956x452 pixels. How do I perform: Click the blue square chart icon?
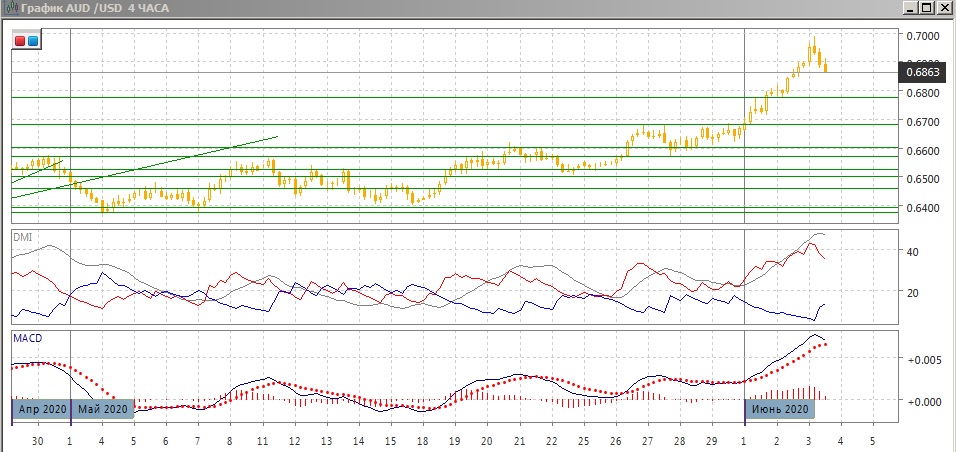pyautogui.click(x=33, y=41)
